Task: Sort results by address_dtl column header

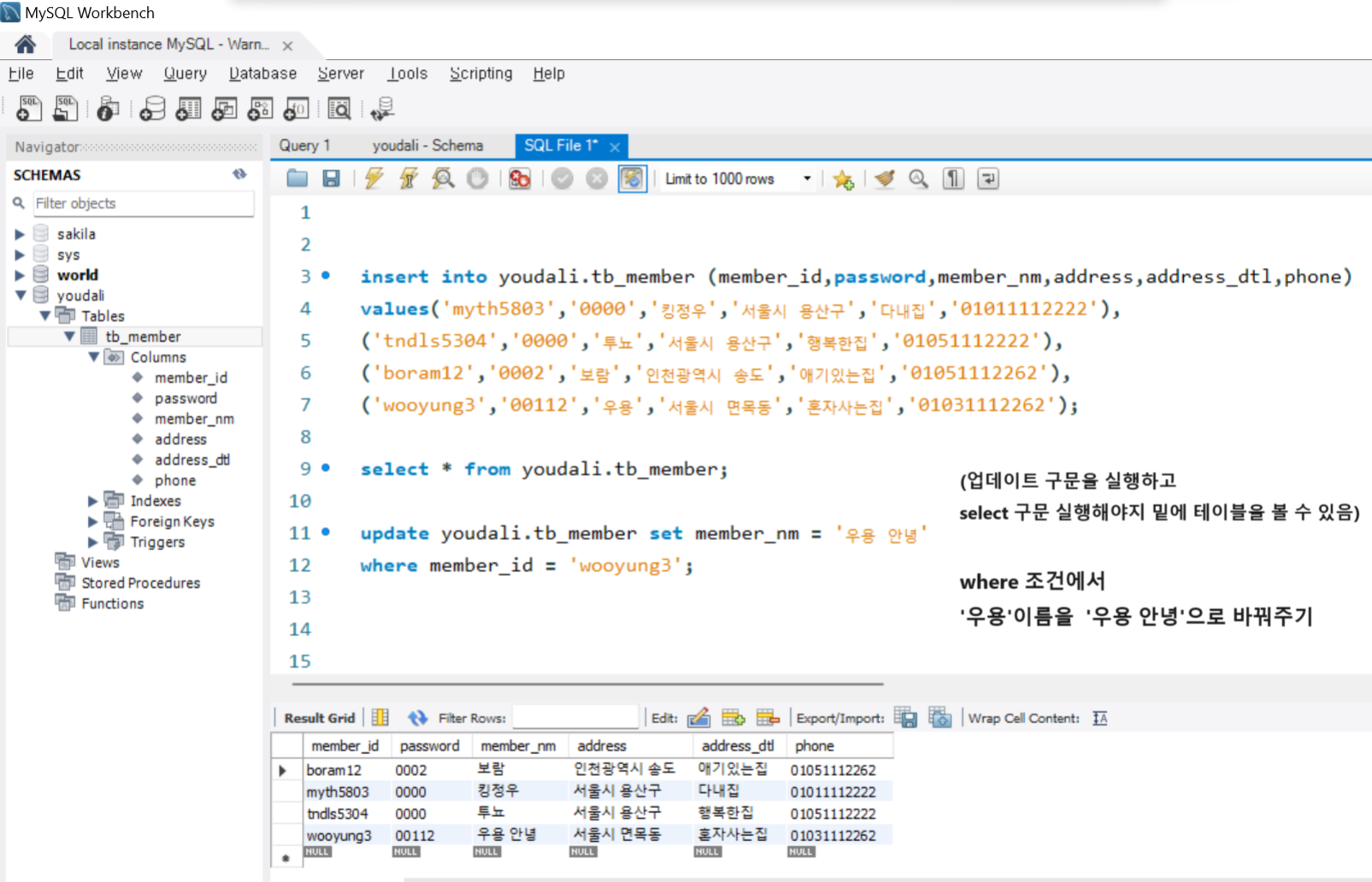Action: point(738,746)
